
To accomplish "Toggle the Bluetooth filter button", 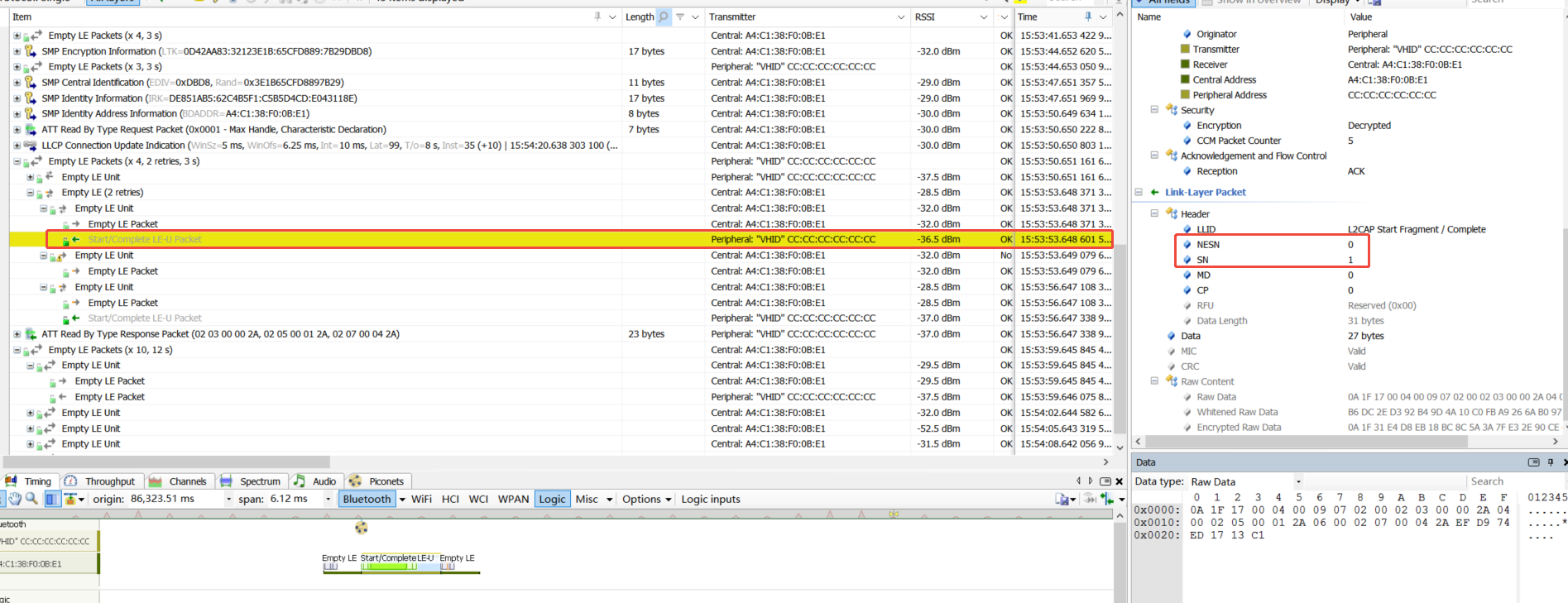I will (367, 499).
